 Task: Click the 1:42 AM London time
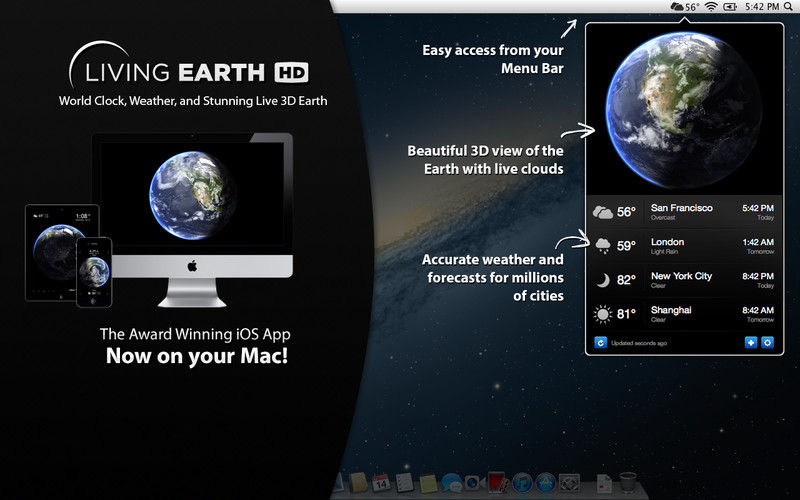tap(758, 242)
